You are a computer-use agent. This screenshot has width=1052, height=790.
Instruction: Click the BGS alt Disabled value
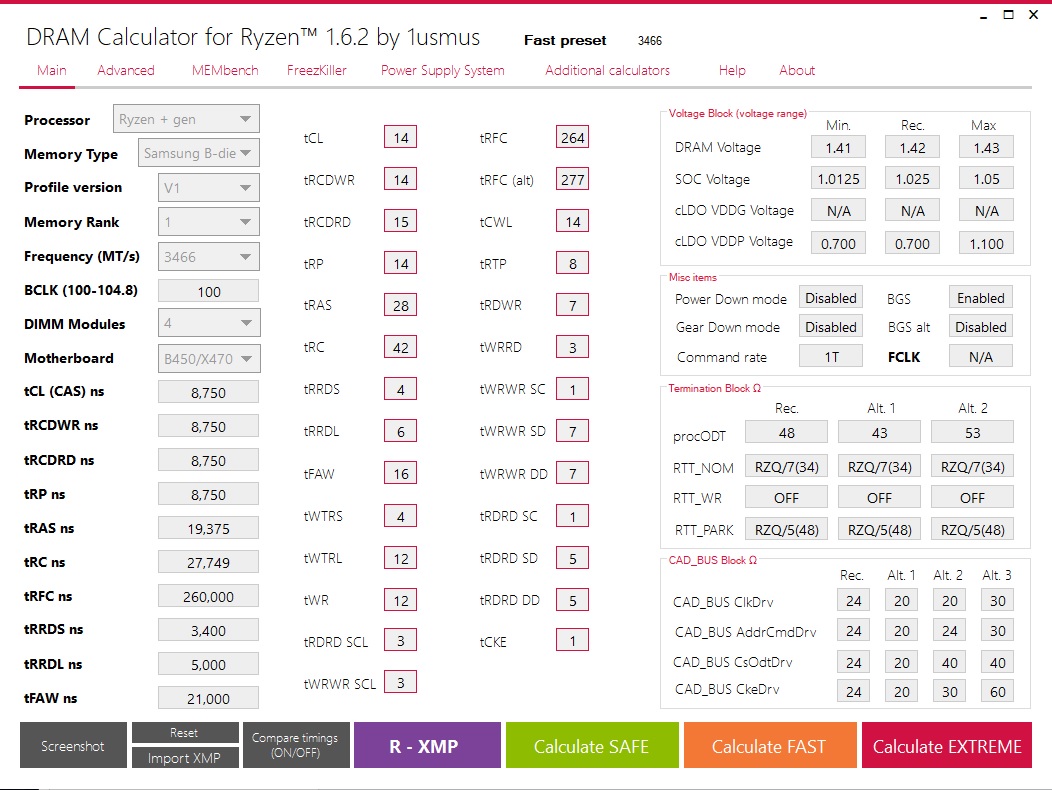click(x=981, y=327)
